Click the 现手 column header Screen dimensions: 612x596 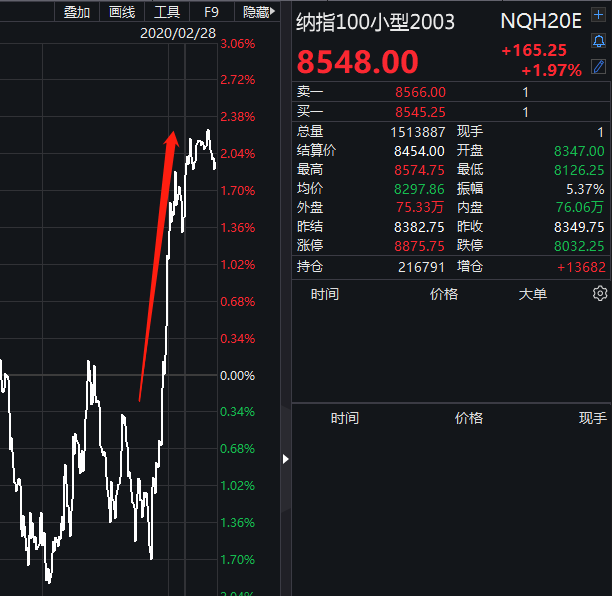pyautogui.click(x=592, y=418)
